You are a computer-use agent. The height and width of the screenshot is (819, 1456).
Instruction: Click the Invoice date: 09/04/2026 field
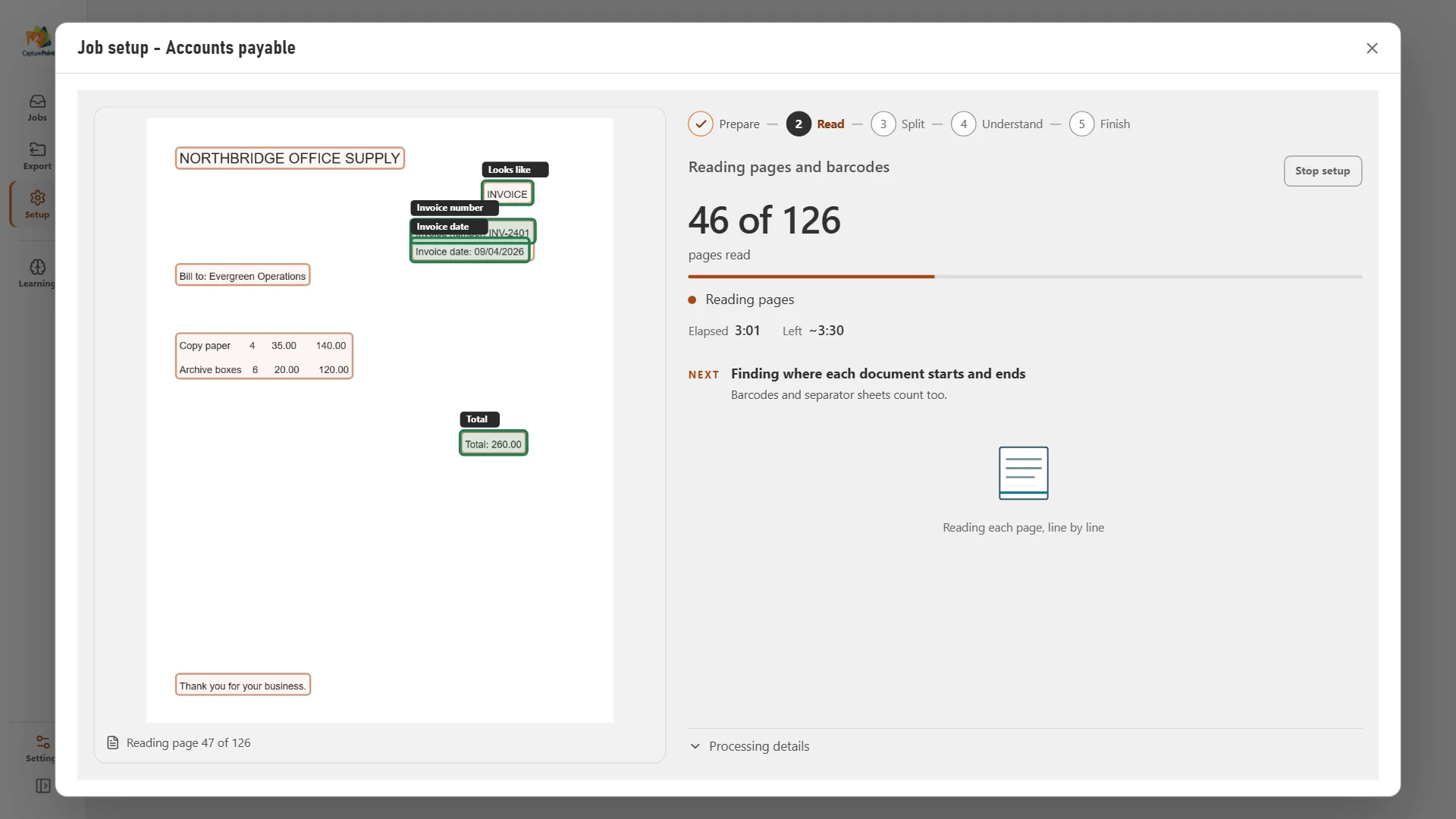[x=469, y=252]
